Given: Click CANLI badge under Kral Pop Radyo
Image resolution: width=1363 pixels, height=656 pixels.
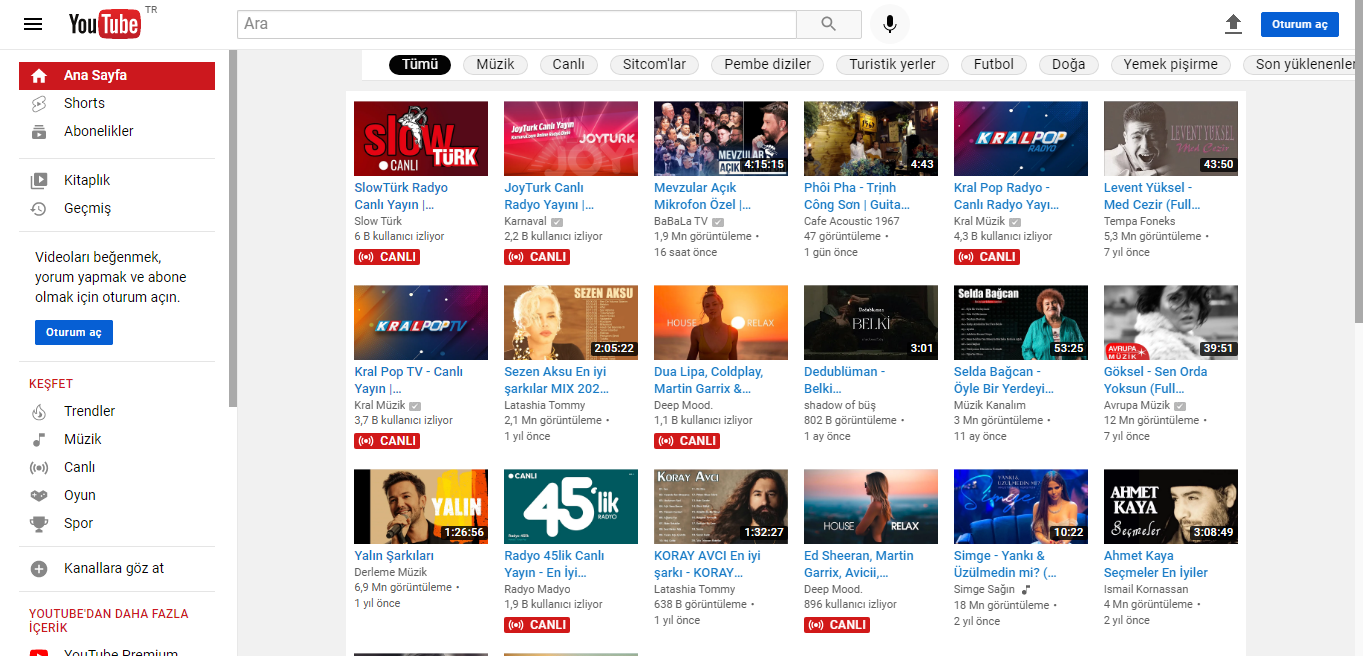Looking at the screenshot, I should pos(987,257).
